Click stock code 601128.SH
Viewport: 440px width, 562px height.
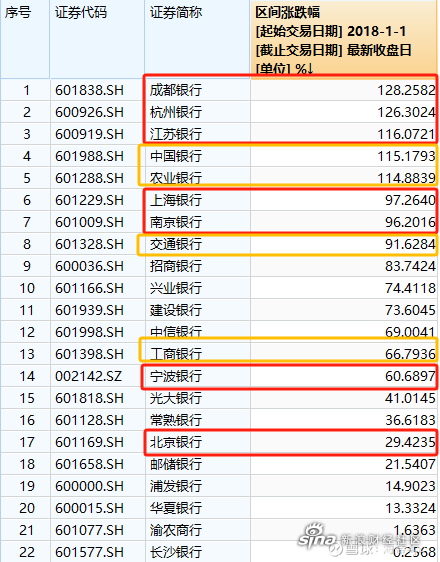click(90, 420)
